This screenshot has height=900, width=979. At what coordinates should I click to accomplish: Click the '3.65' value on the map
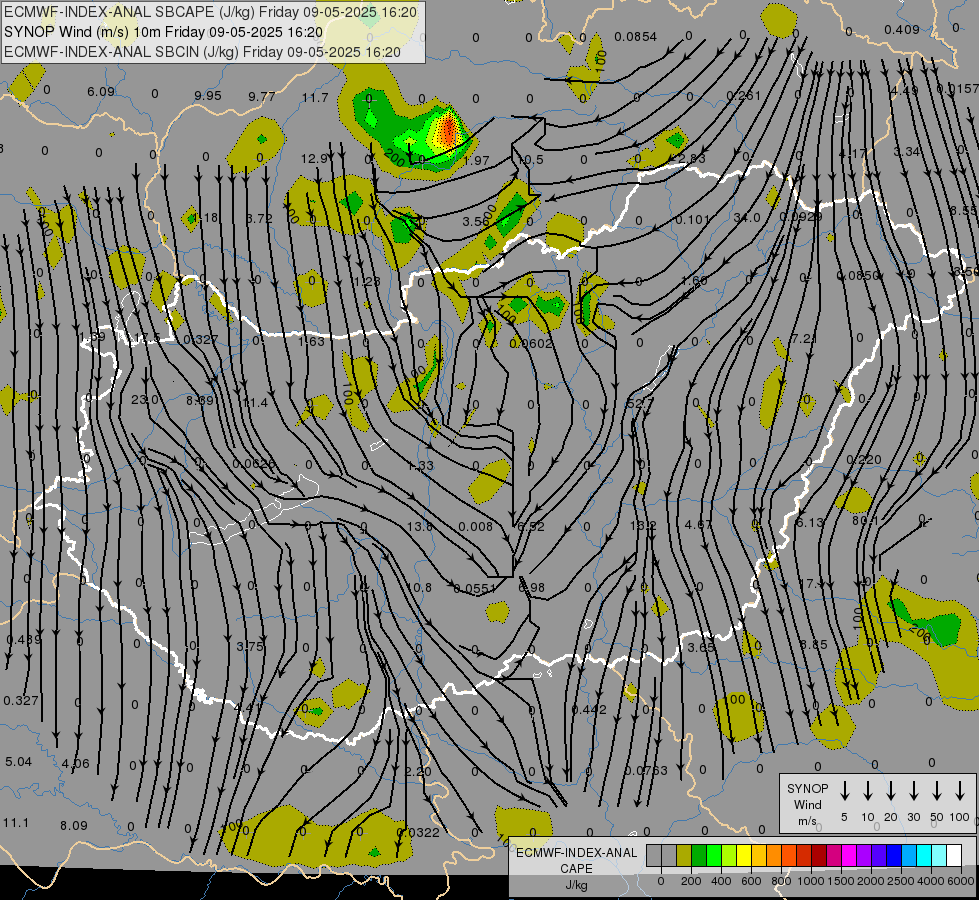(701, 648)
